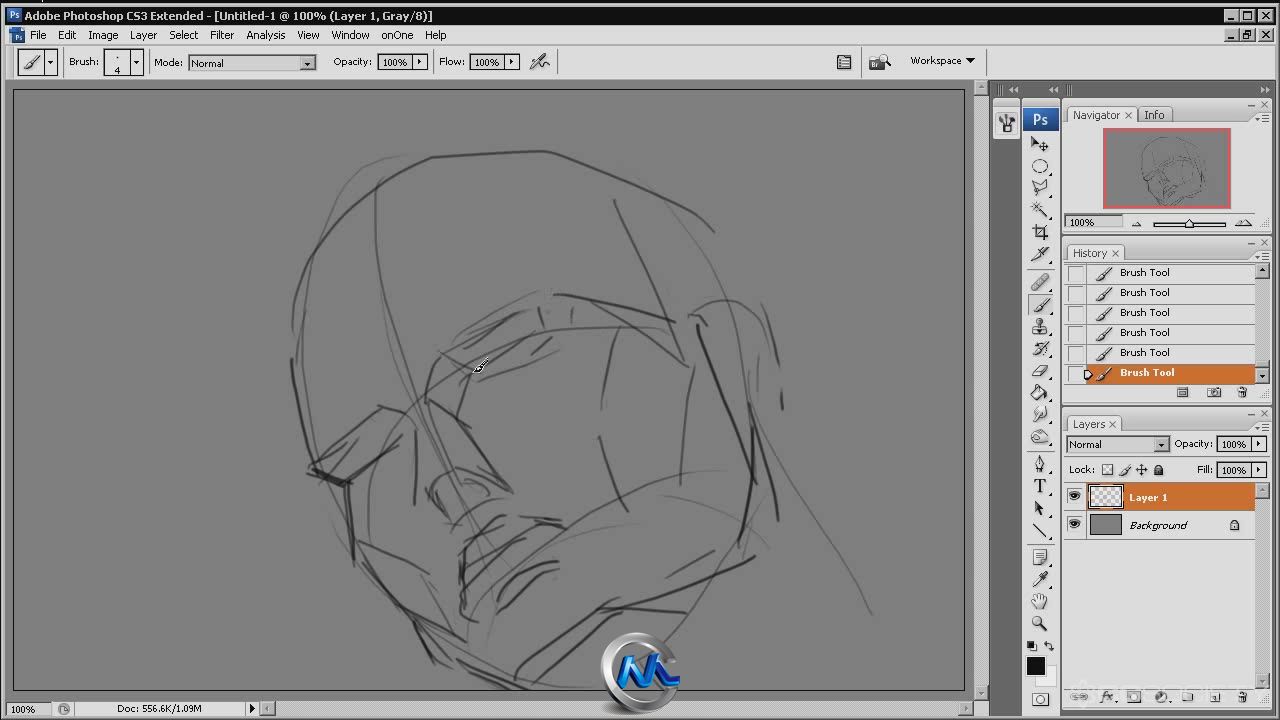Open the tool preset picker arrow
Screen dimensions: 1280x720
(x=50, y=62)
